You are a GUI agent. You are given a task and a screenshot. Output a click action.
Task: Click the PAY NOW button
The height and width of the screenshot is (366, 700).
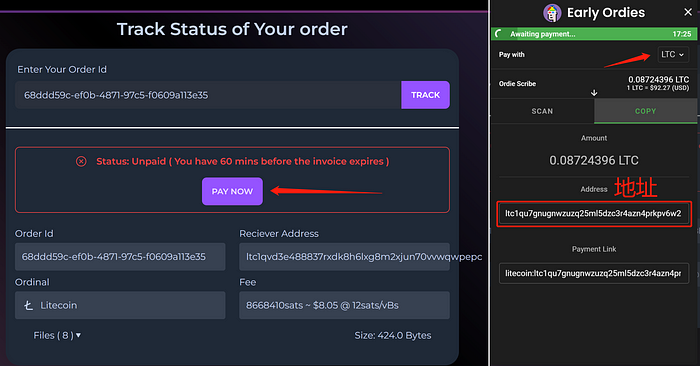(x=232, y=191)
